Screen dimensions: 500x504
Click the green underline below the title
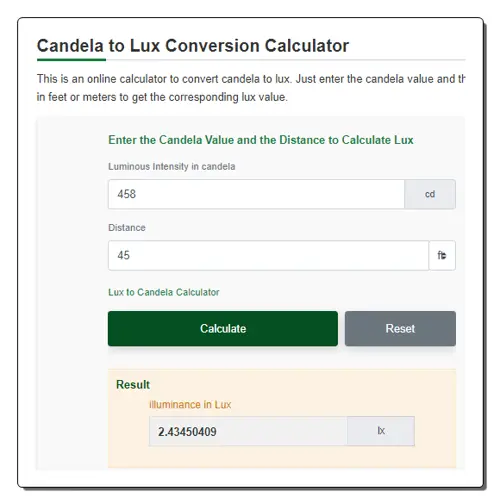coord(71,60)
